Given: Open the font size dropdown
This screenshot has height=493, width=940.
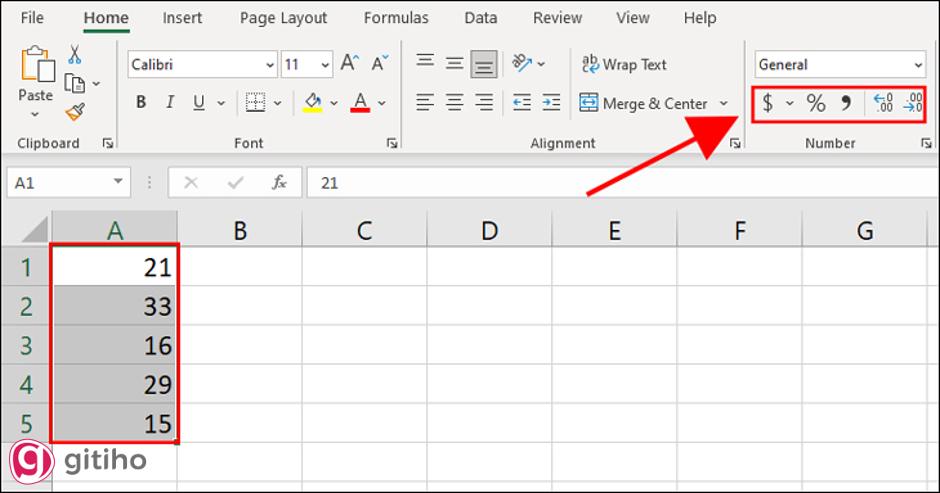Looking at the screenshot, I should [326, 65].
